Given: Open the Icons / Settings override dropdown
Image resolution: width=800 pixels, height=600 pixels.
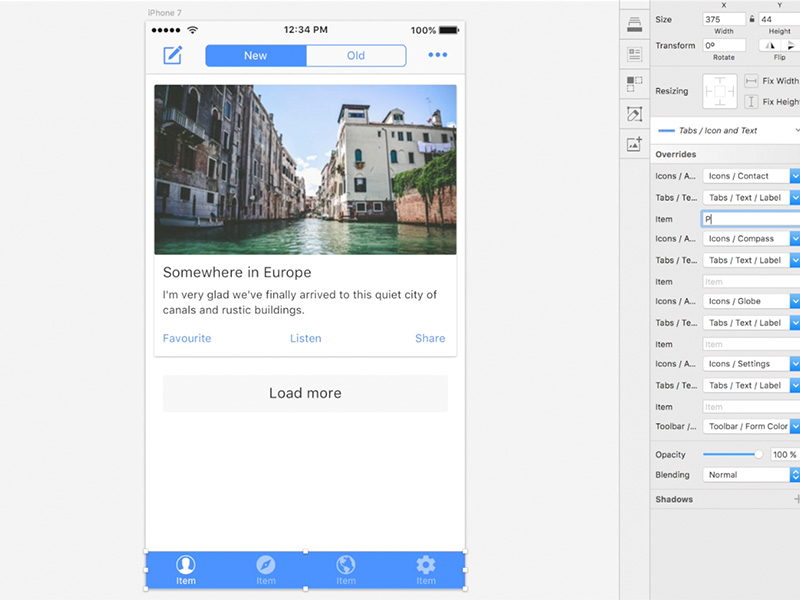Looking at the screenshot, I should pyautogui.click(x=751, y=364).
